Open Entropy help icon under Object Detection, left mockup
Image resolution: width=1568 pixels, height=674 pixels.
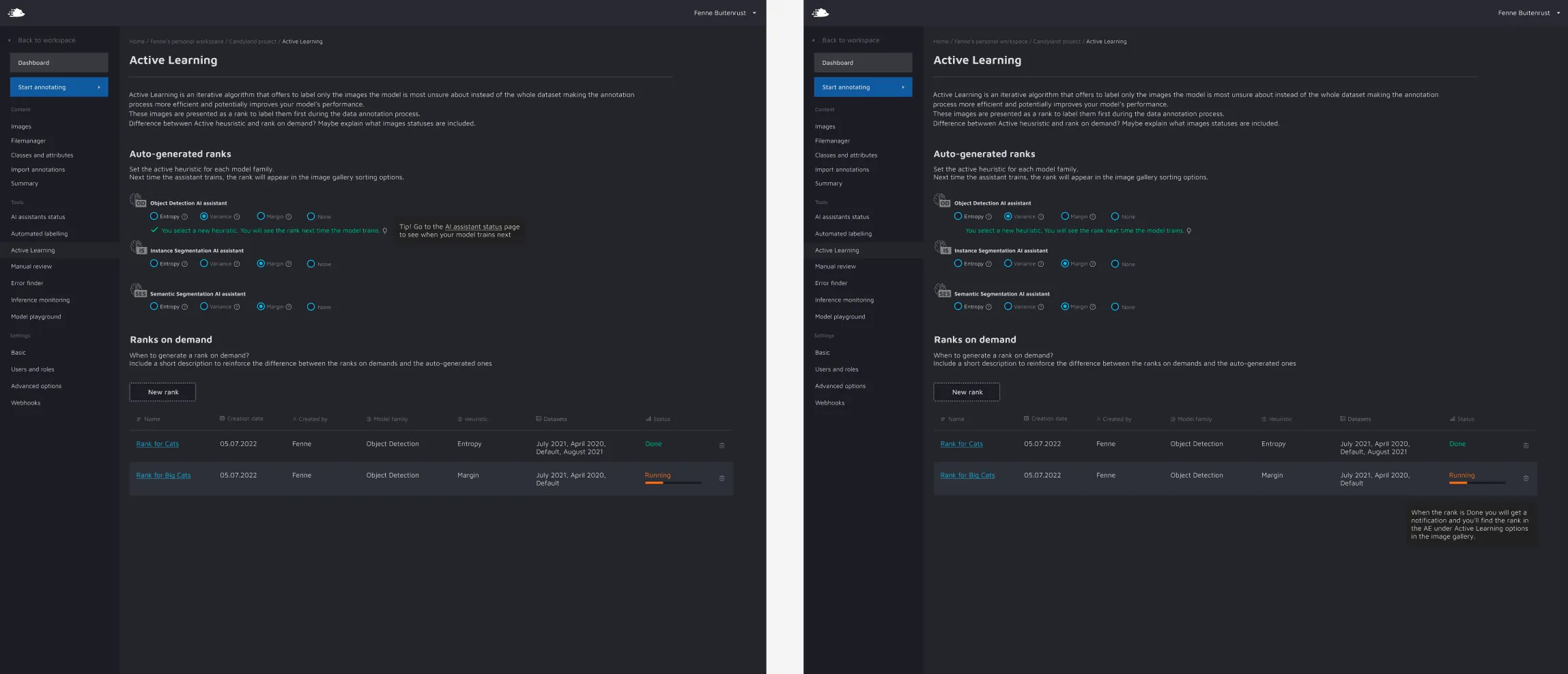tap(184, 217)
